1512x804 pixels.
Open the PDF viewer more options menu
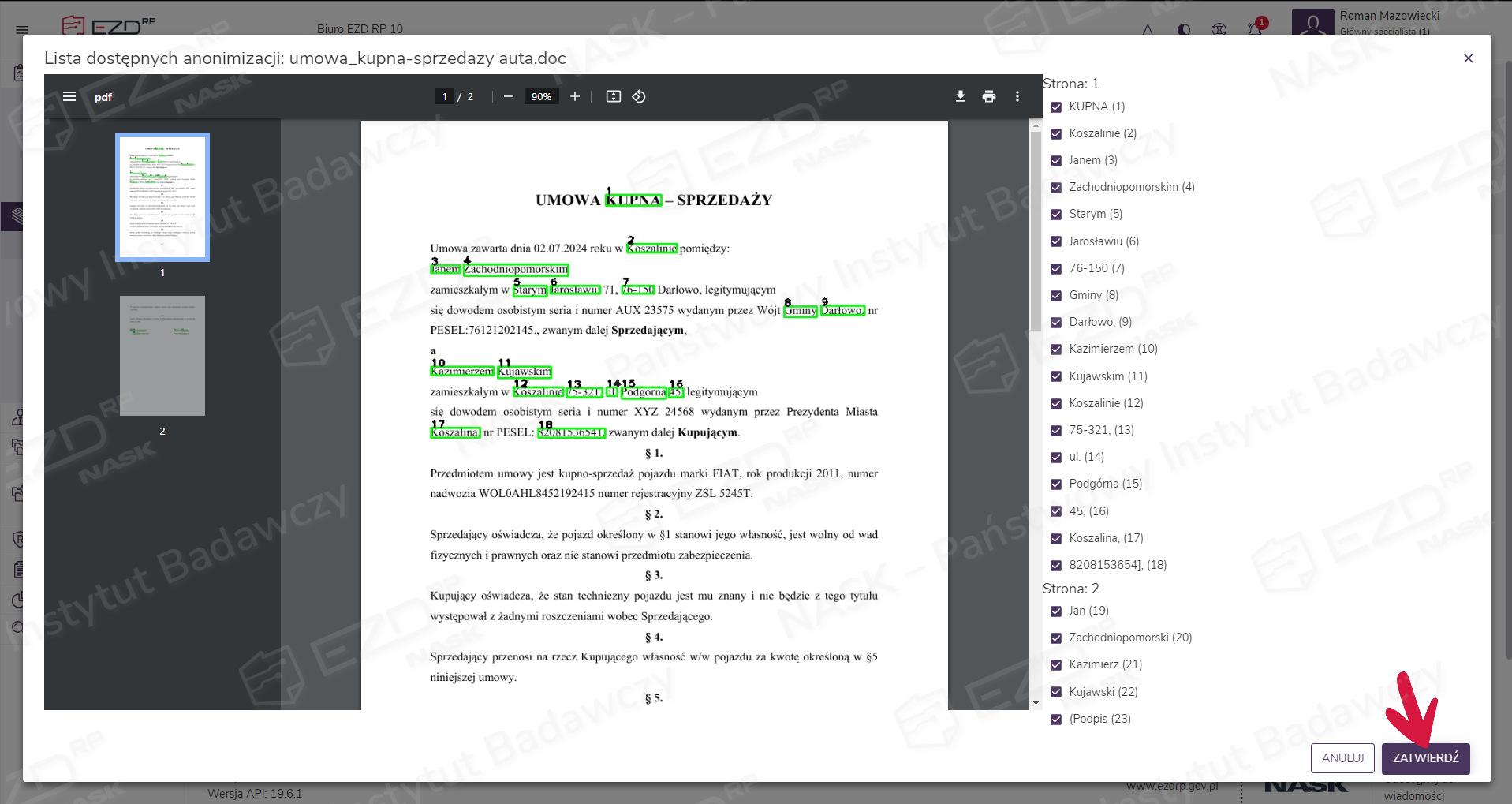[1017, 96]
